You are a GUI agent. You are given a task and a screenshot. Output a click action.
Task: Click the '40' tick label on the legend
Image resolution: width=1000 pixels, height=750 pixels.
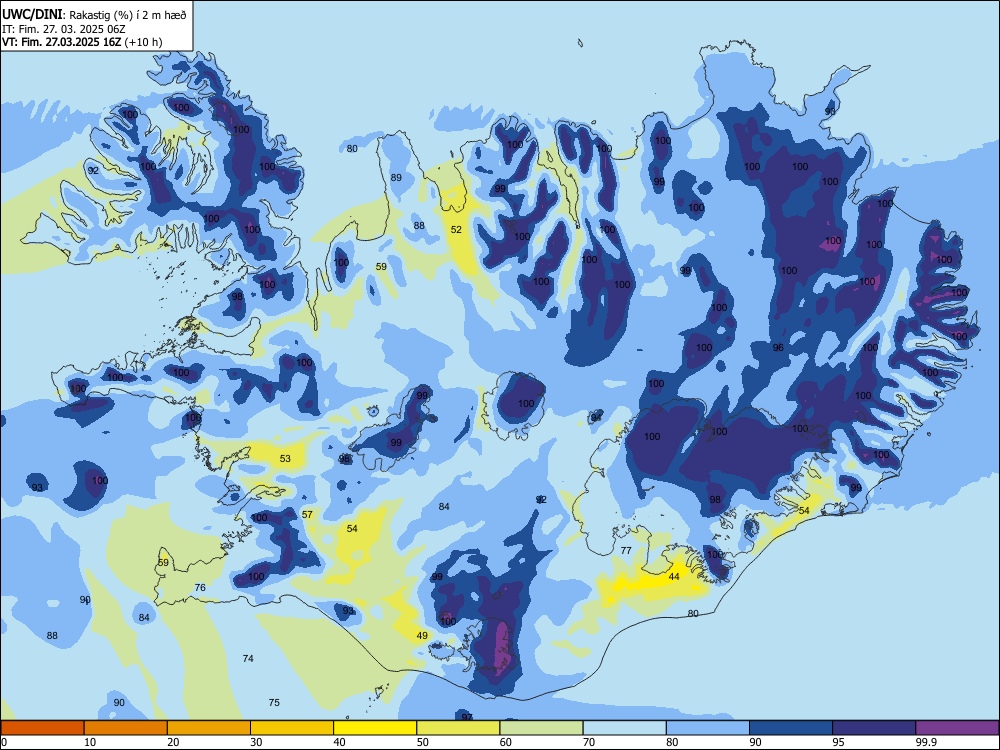(340, 742)
